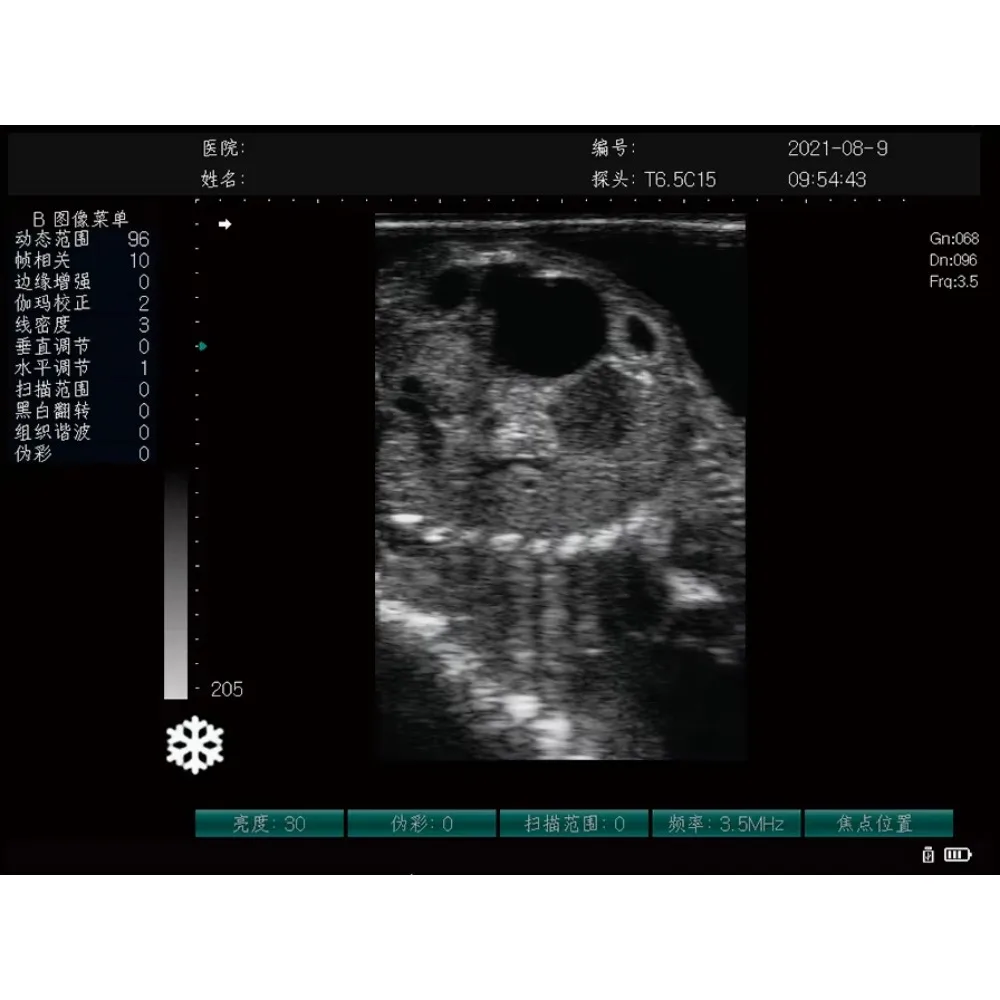Select the 焦点位置 button
1000x1000 pixels.
coord(879,823)
